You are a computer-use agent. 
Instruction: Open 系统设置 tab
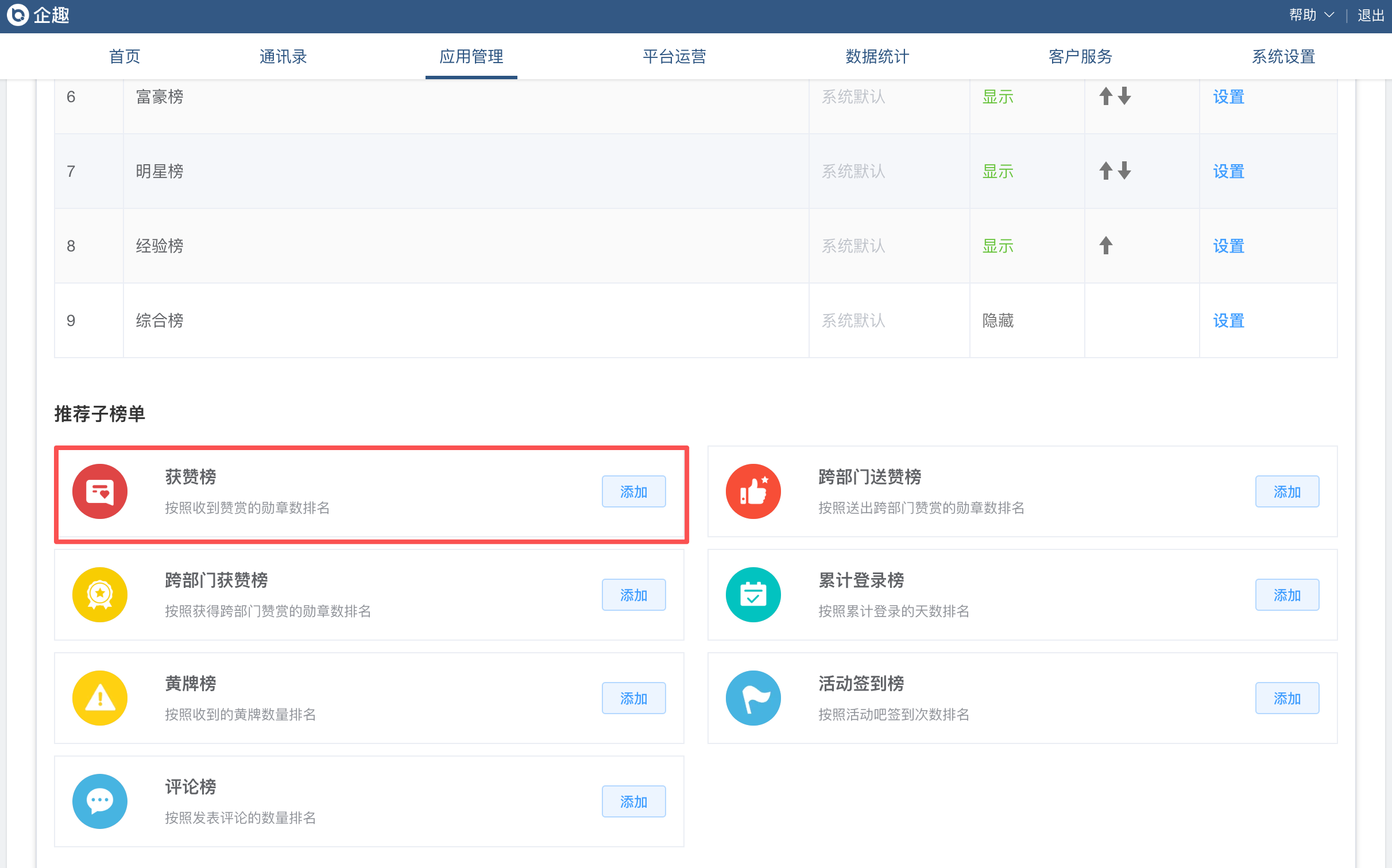1283,56
